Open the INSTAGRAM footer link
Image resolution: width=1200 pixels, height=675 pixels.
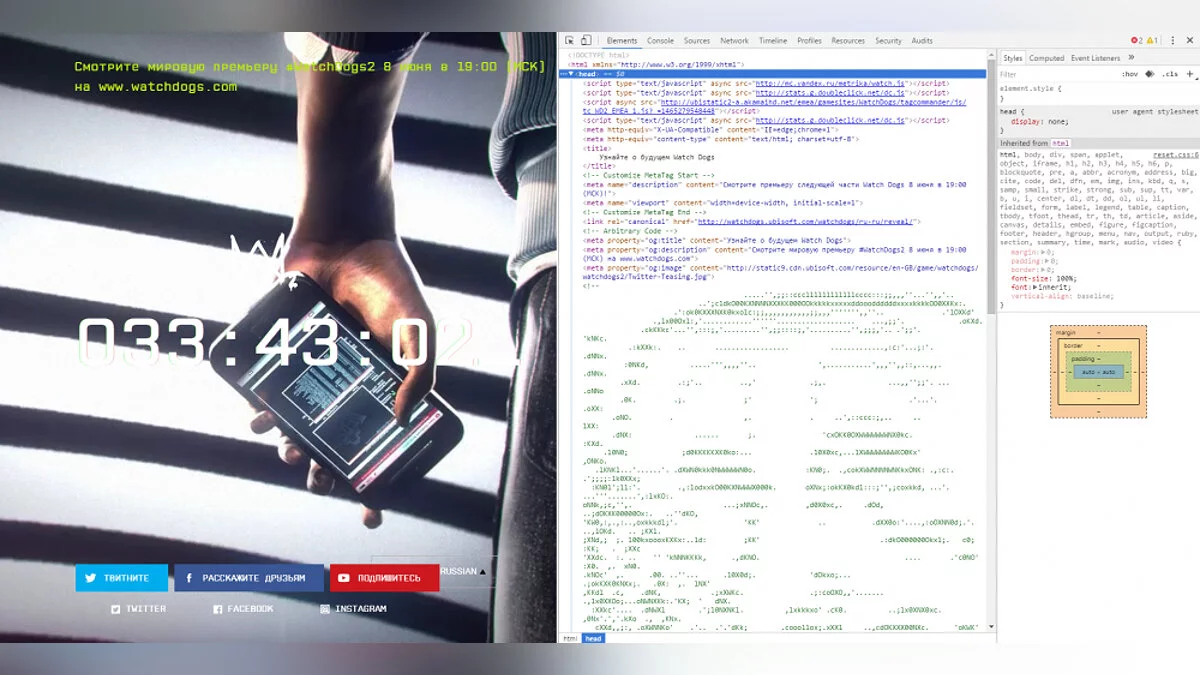pos(353,609)
